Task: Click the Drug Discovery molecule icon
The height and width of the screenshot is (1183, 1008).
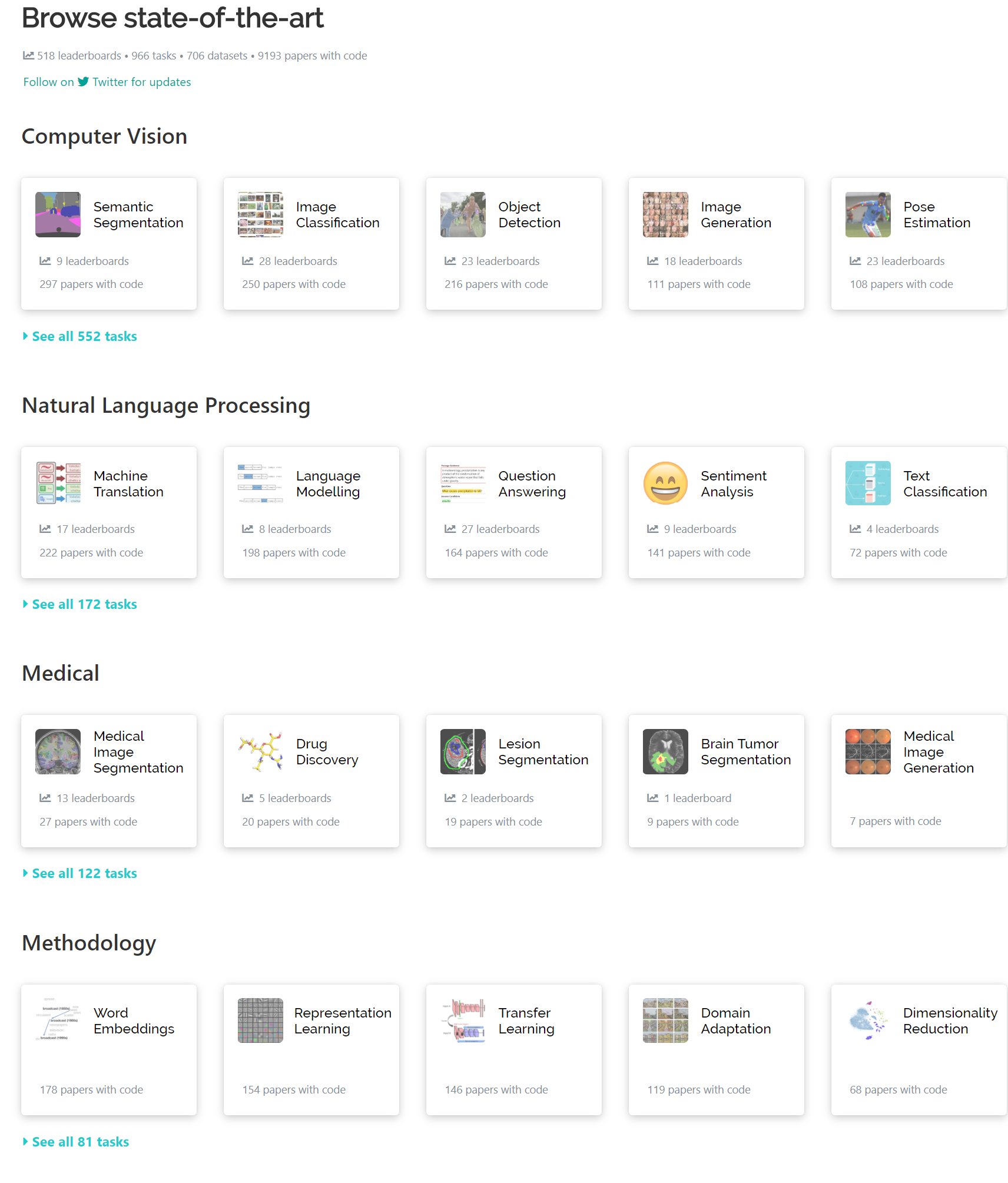Action: coord(260,751)
